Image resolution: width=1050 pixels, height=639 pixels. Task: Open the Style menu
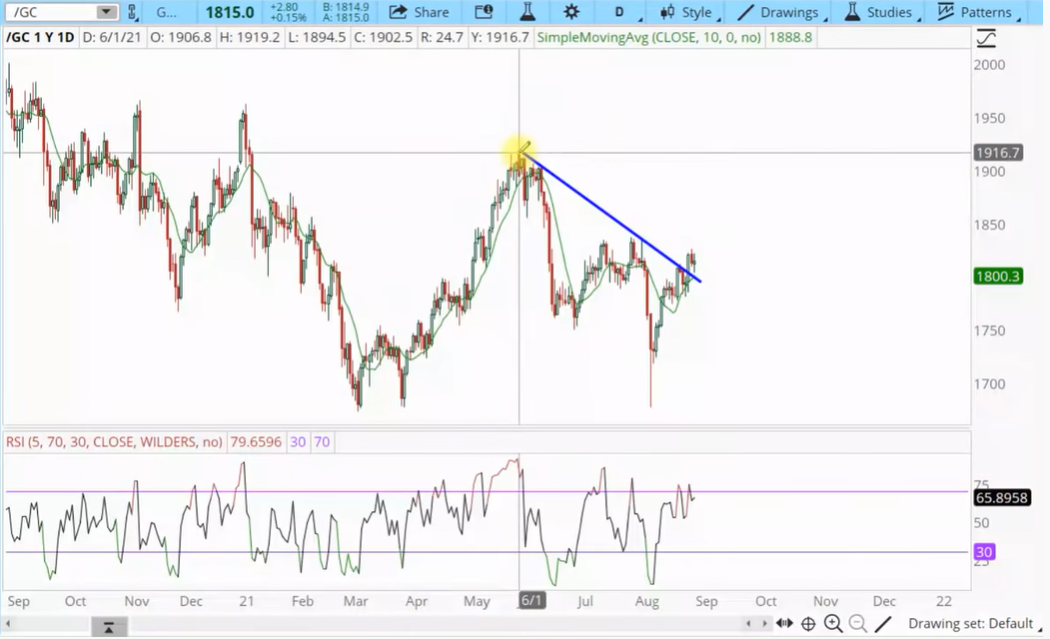point(688,12)
